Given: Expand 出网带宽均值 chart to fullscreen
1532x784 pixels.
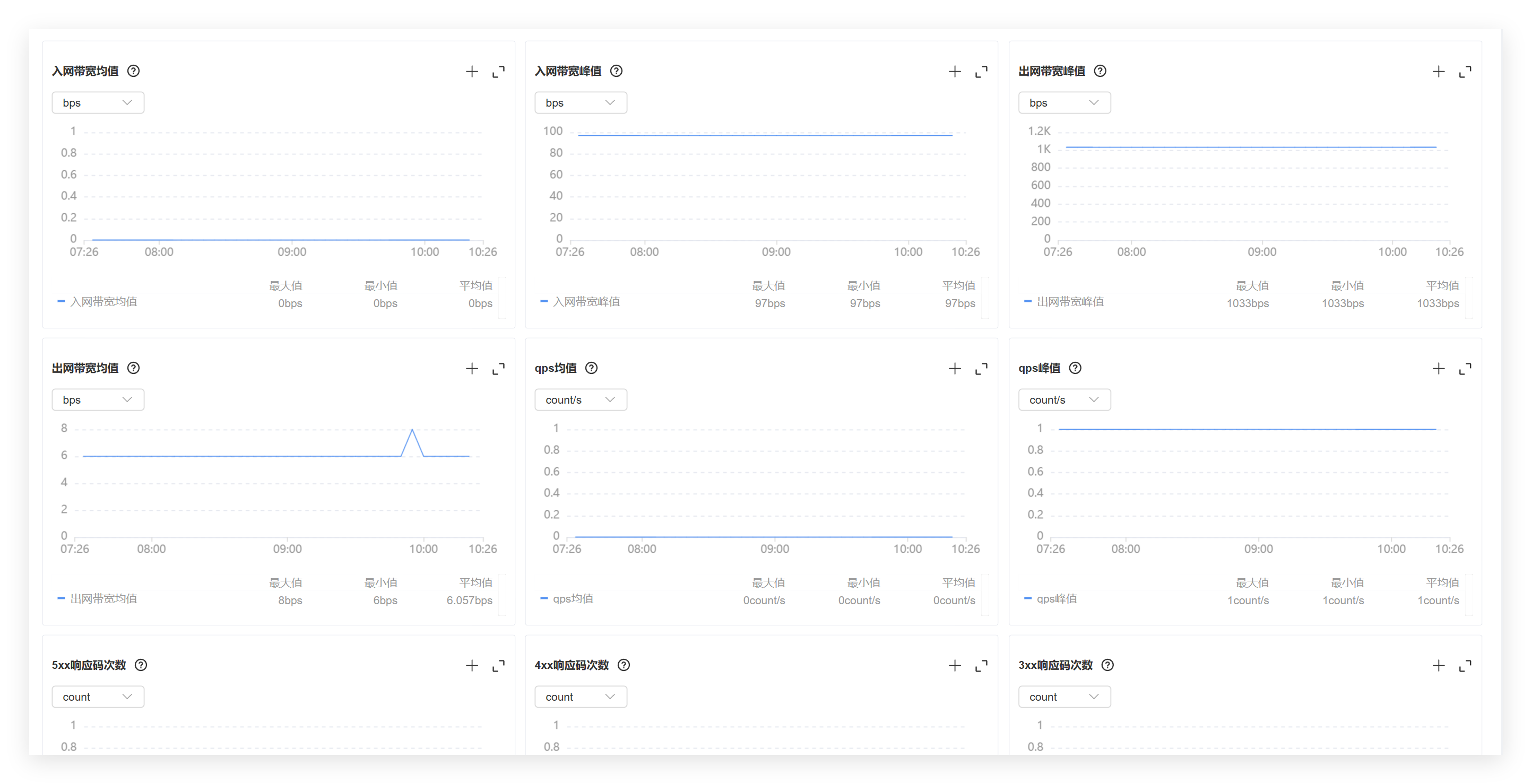Looking at the screenshot, I should pos(498,369).
